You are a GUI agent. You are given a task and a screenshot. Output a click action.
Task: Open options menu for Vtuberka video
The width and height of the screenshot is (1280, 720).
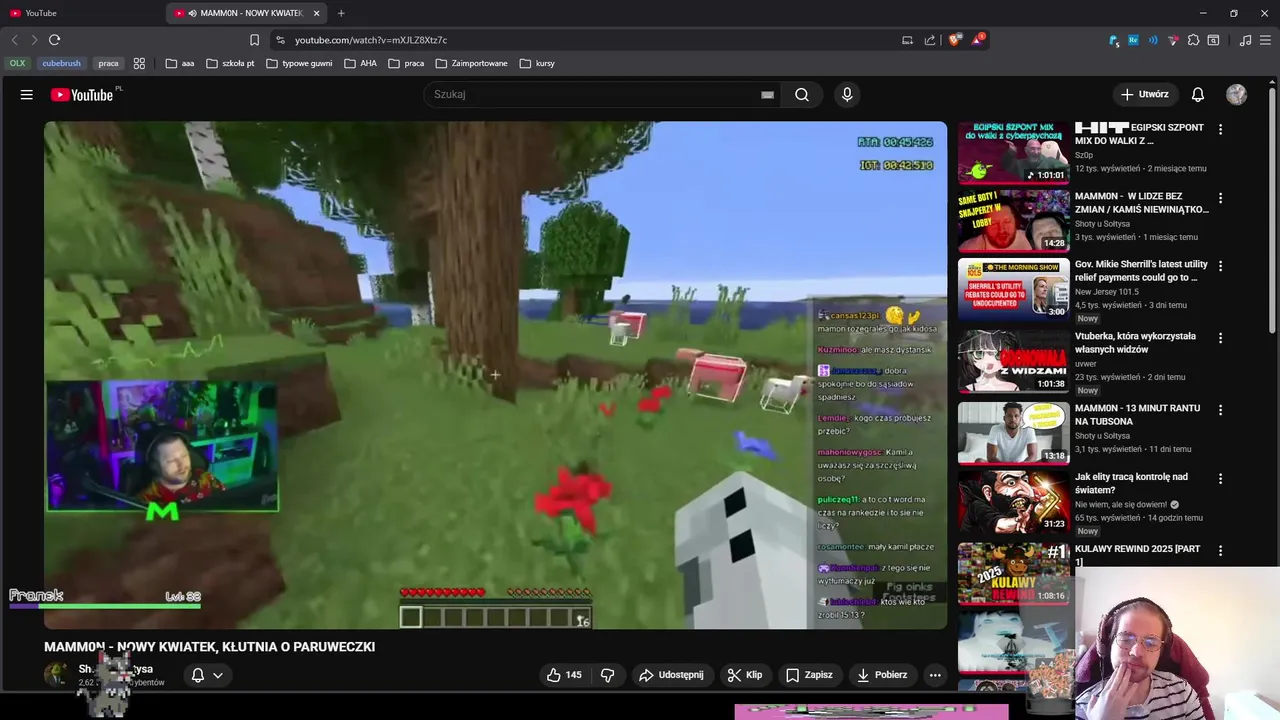click(1220, 338)
